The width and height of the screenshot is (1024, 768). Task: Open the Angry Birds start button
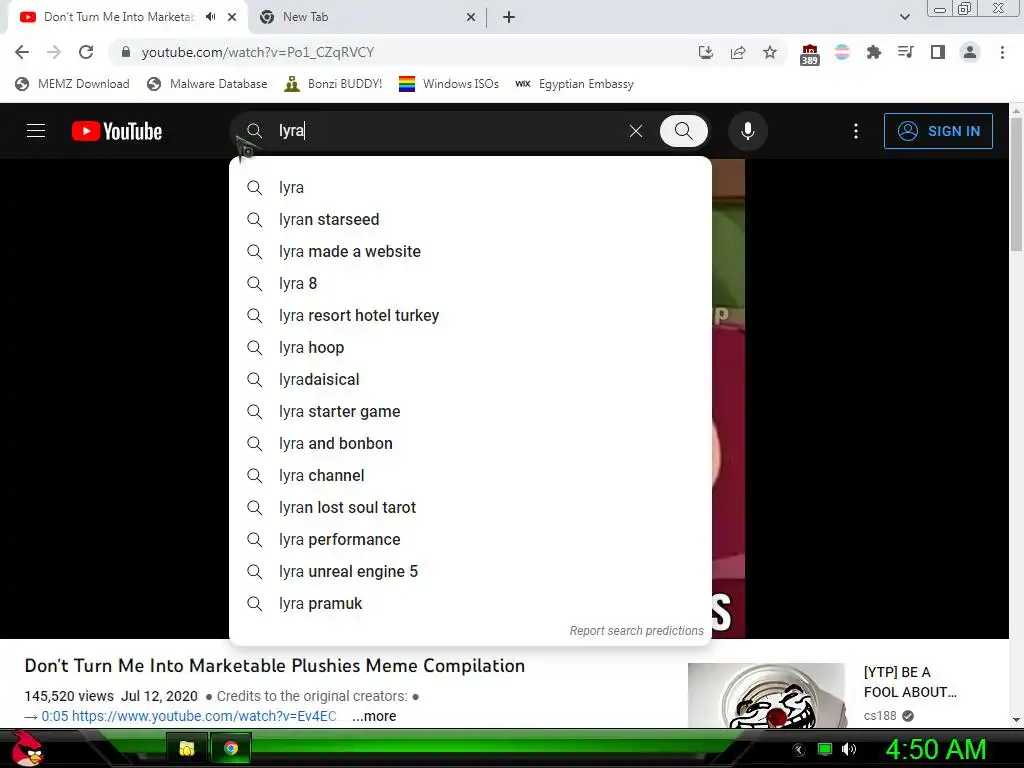27,748
